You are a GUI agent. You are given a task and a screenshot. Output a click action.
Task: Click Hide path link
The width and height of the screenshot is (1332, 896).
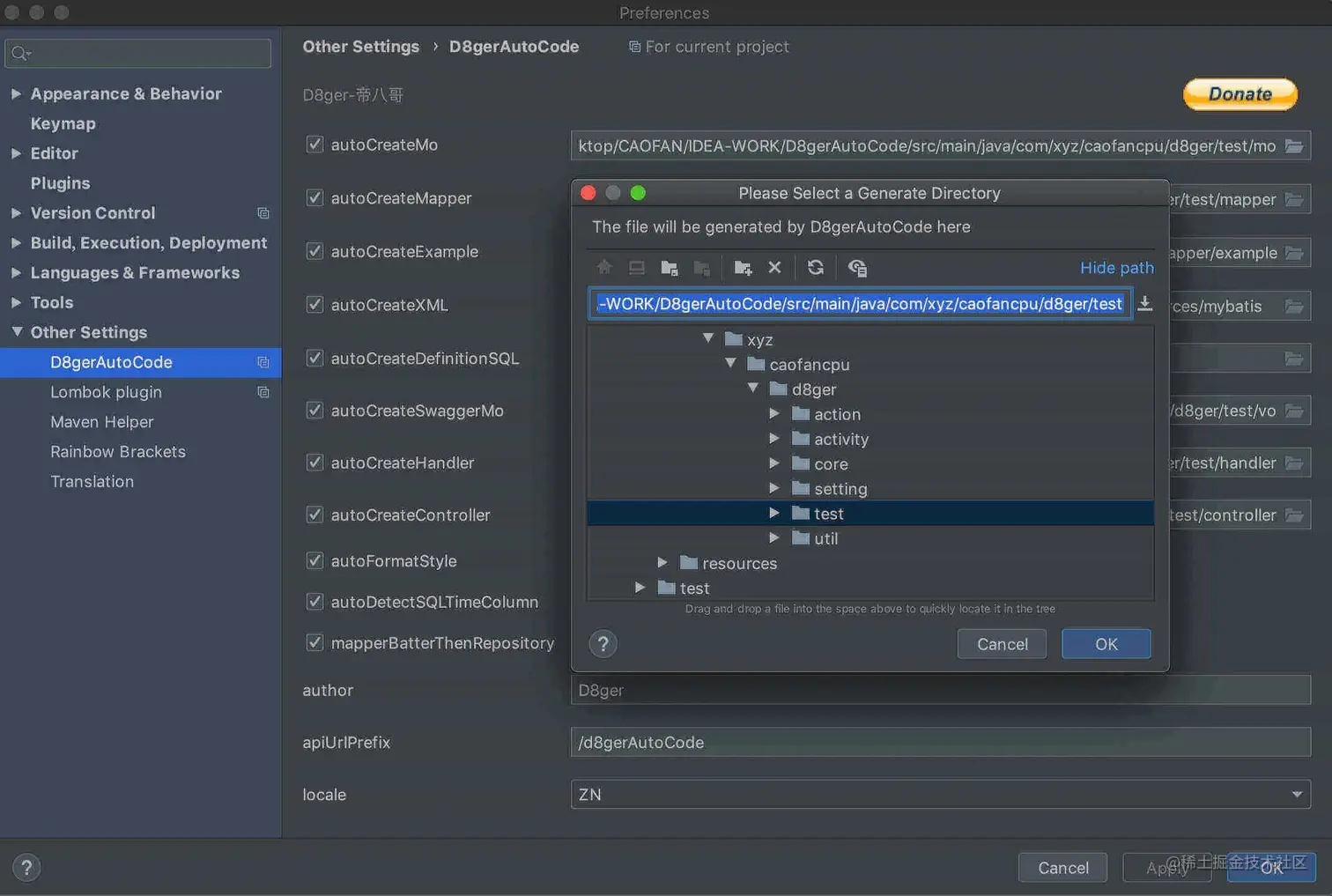pyautogui.click(x=1116, y=268)
